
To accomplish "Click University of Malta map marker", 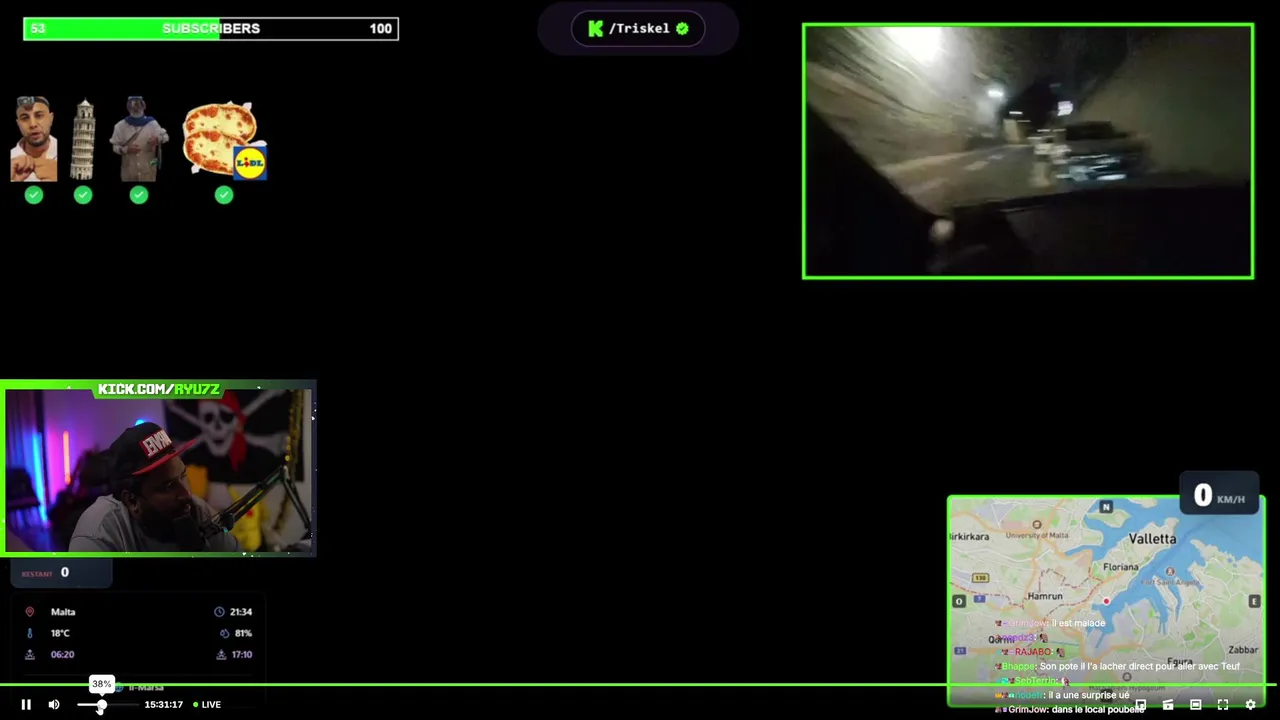I will pyautogui.click(x=1037, y=524).
